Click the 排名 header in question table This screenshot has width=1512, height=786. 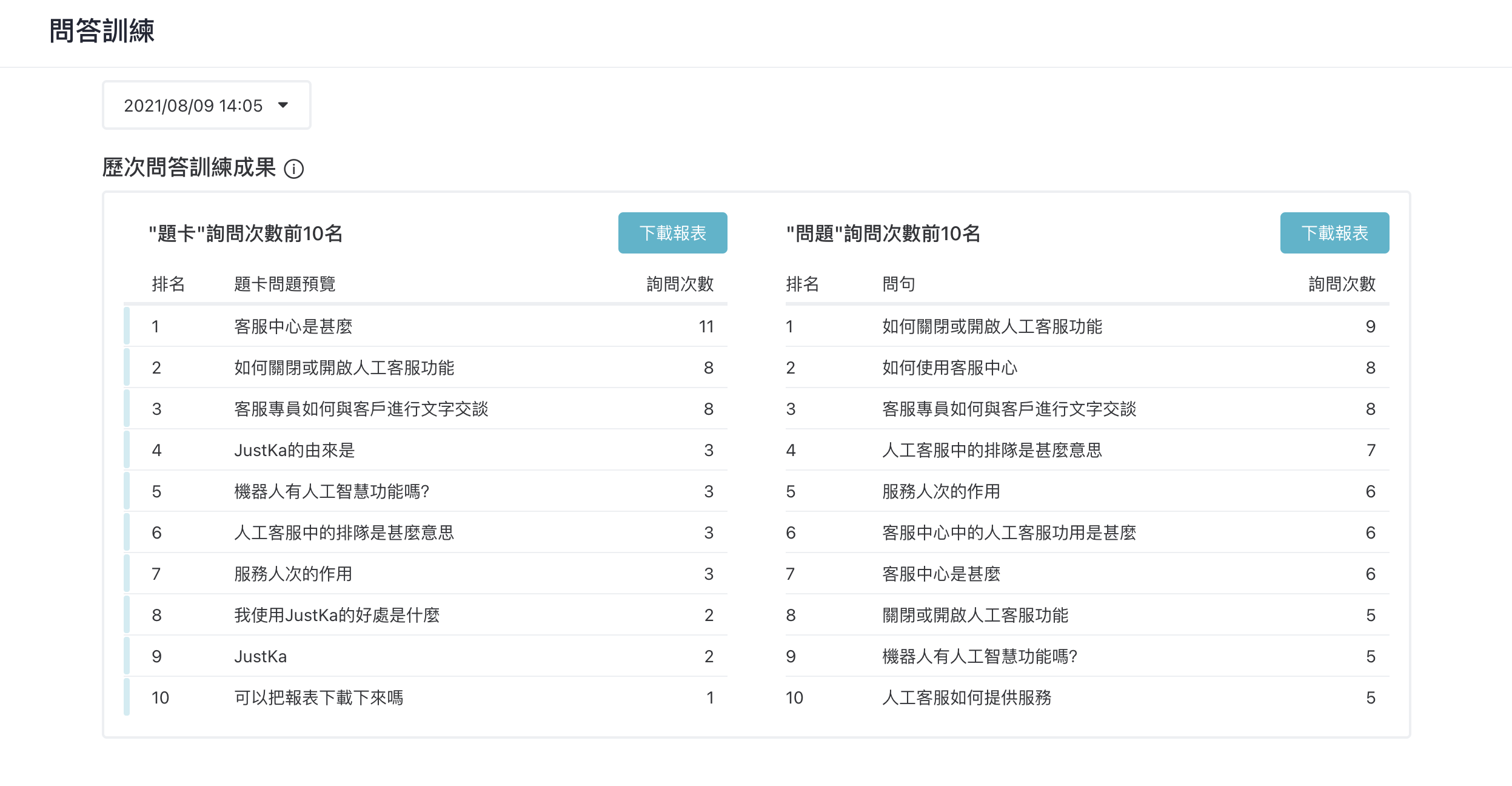pyautogui.click(x=802, y=284)
